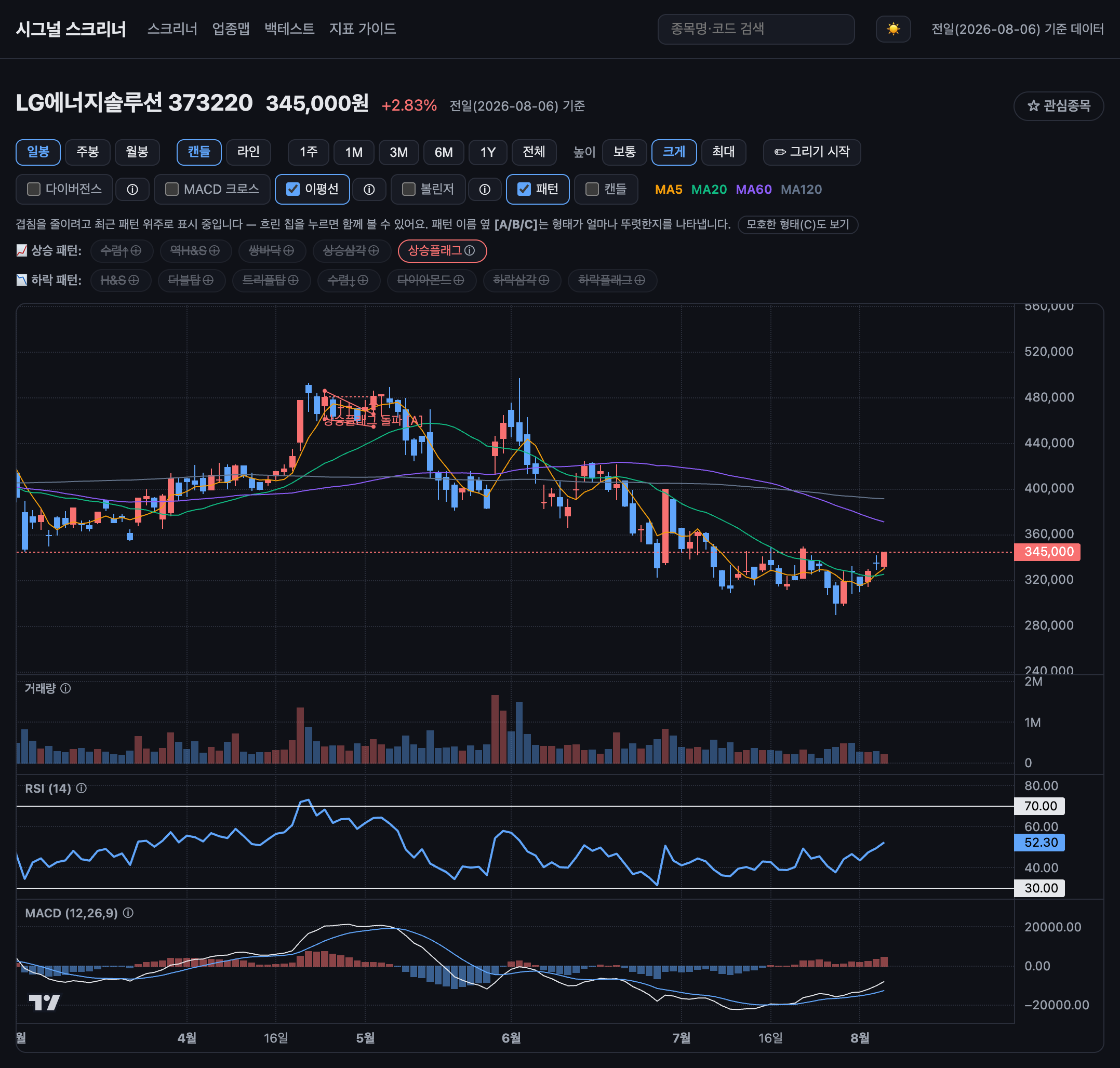The width and height of the screenshot is (1120, 1068).
Task: Click the green MA20 legend label
Action: (x=709, y=190)
